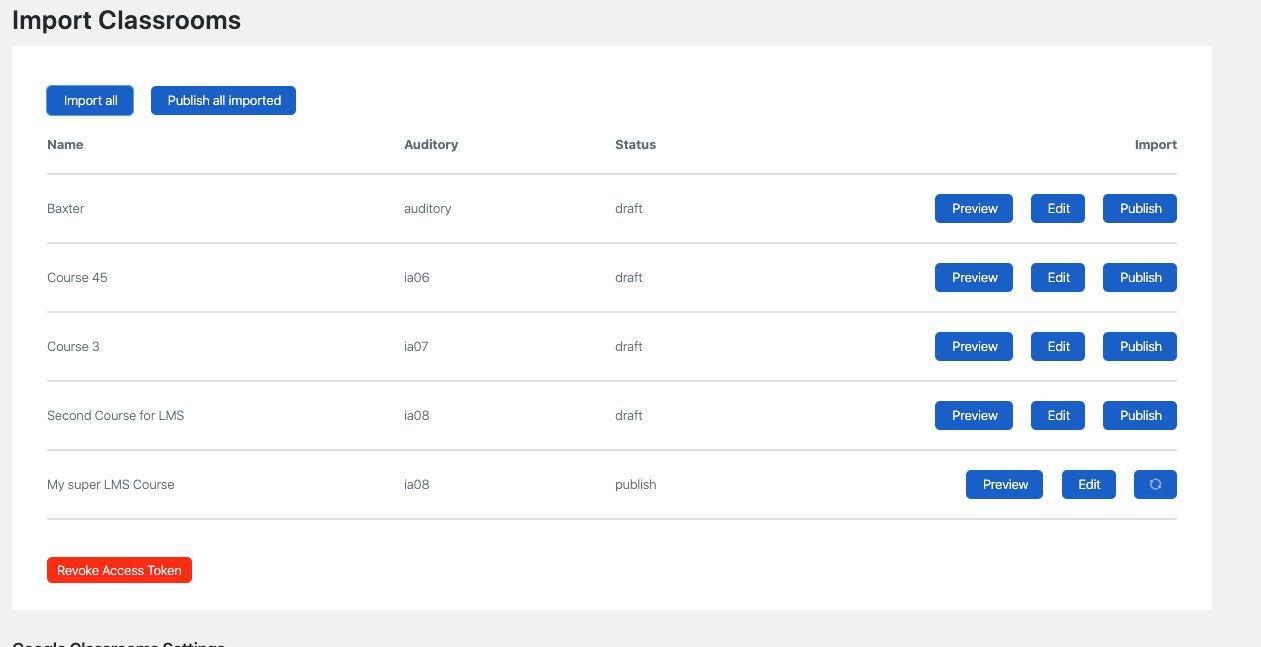Preview the Baxter classroom
The height and width of the screenshot is (647, 1261).
click(974, 208)
